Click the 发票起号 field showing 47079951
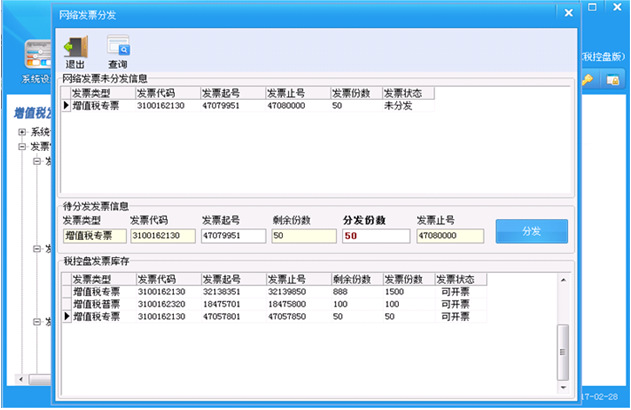631x410 pixels. (x=233, y=236)
